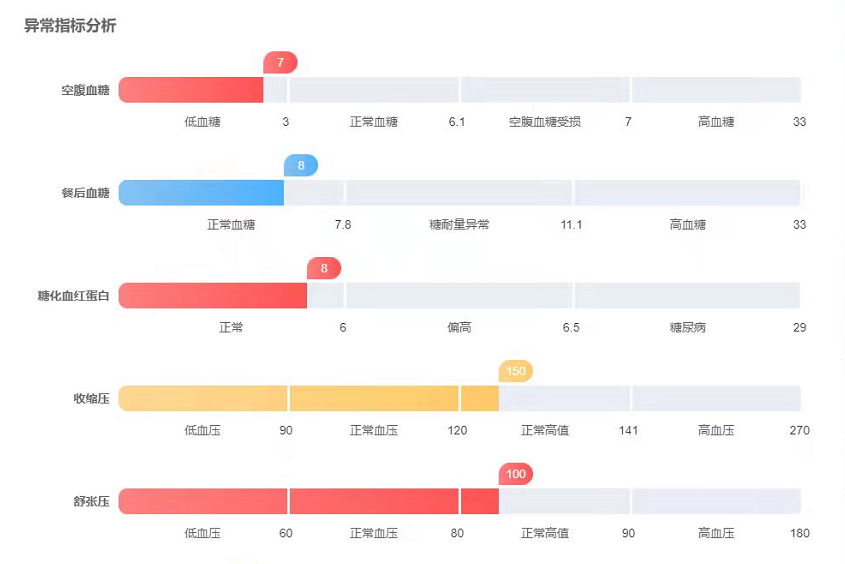This screenshot has height=564, width=845.
Task: Click the blue filled 餐后血糖 bar
Action: [x=201, y=193]
